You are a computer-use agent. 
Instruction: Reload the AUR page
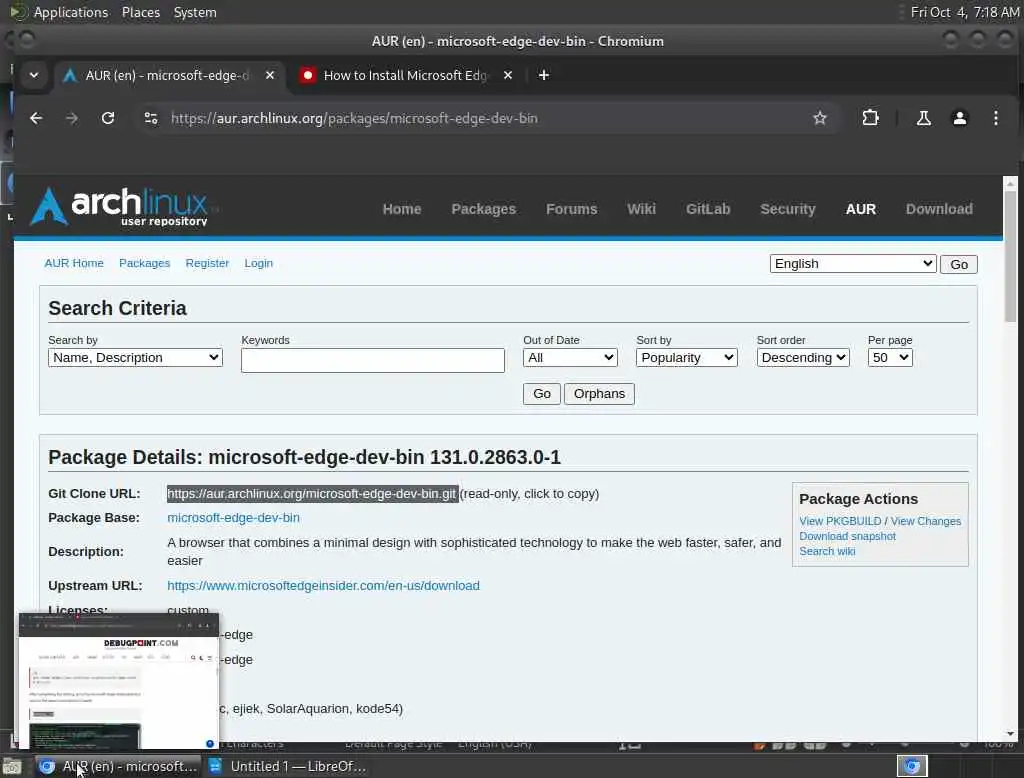(108, 118)
